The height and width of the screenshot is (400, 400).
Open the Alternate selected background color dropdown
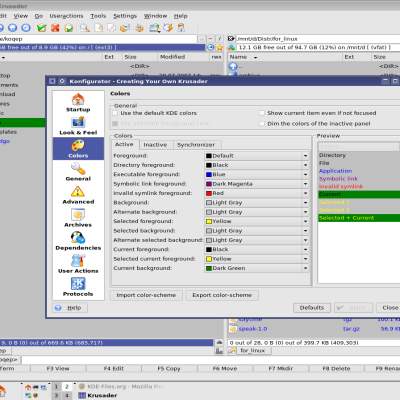(256, 240)
